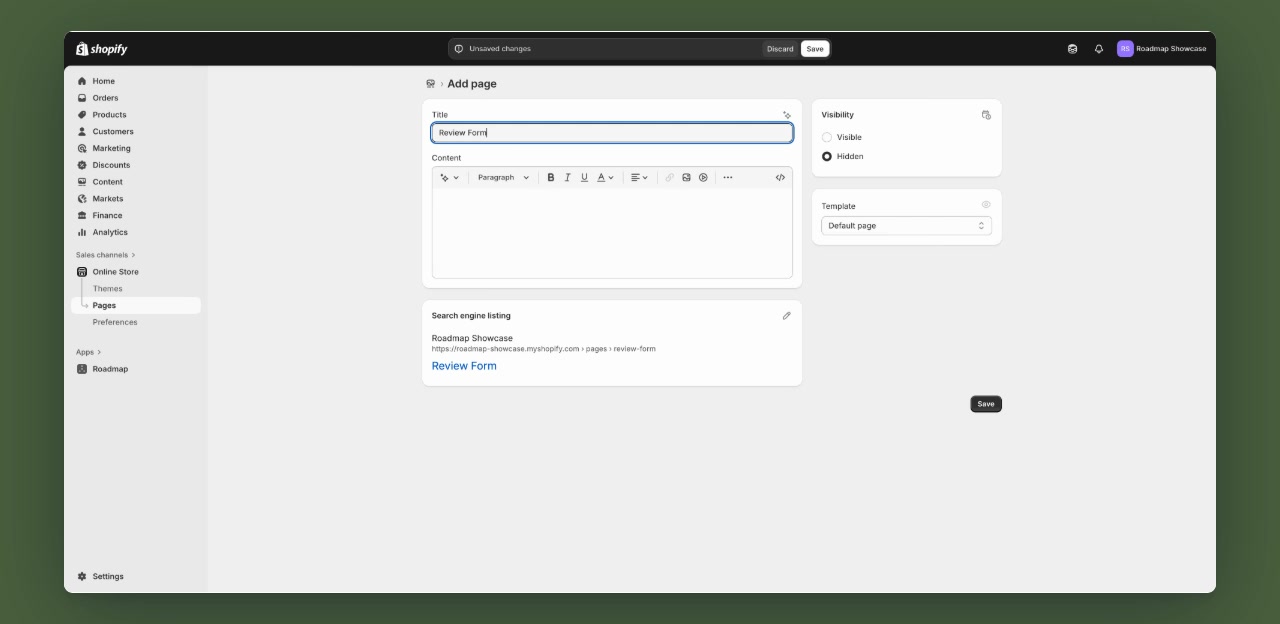The image size is (1280, 624).
Task: Open the text color picker
Action: tap(603, 177)
